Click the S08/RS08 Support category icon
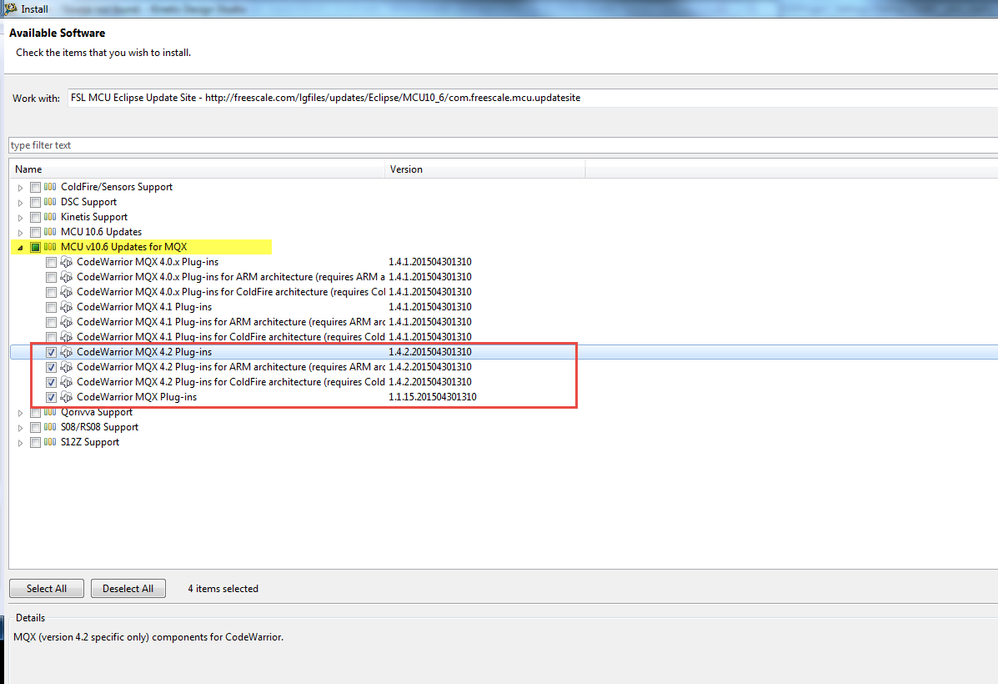998x684 pixels. (50, 427)
